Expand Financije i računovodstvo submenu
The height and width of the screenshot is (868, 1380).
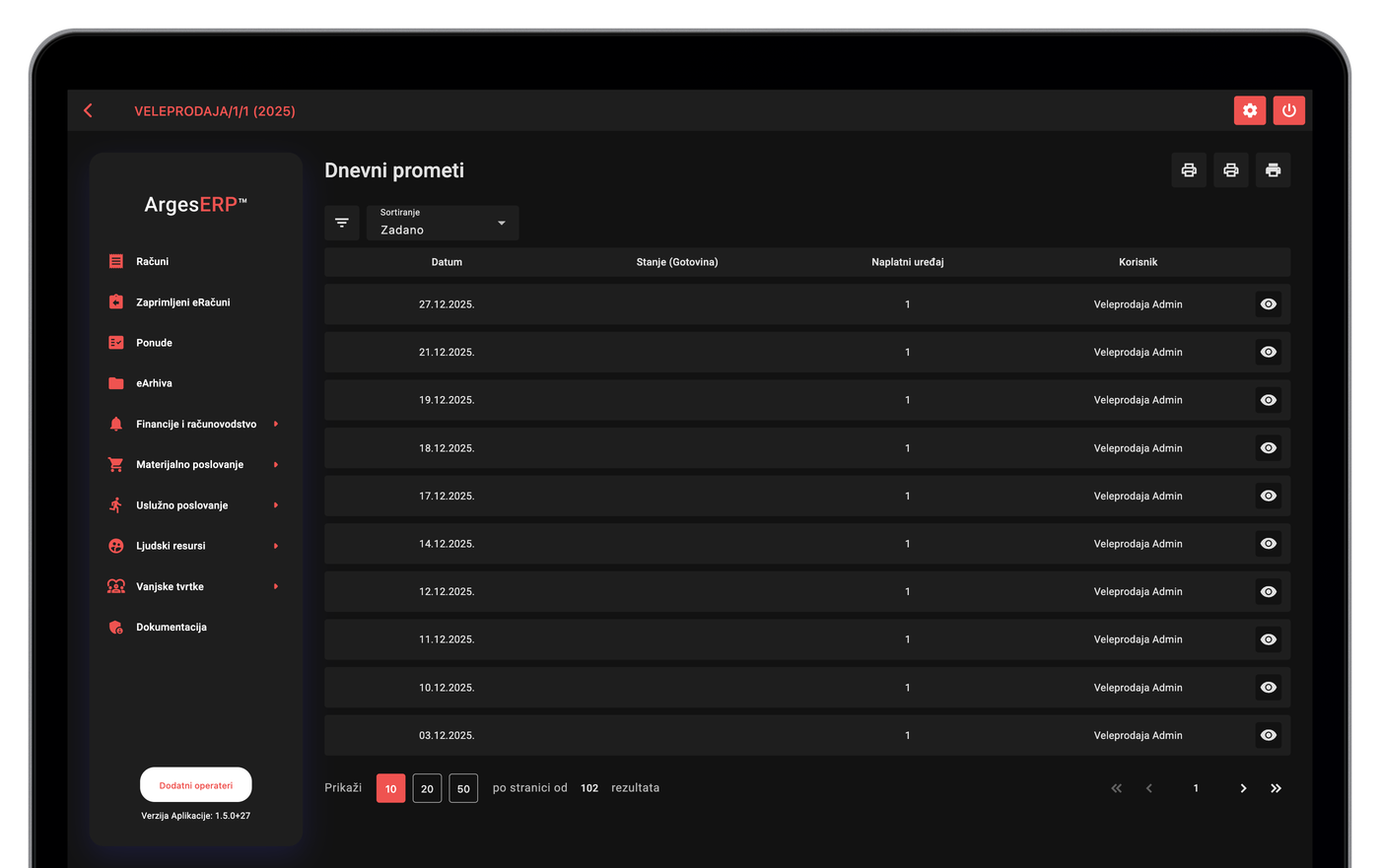tap(276, 424)
